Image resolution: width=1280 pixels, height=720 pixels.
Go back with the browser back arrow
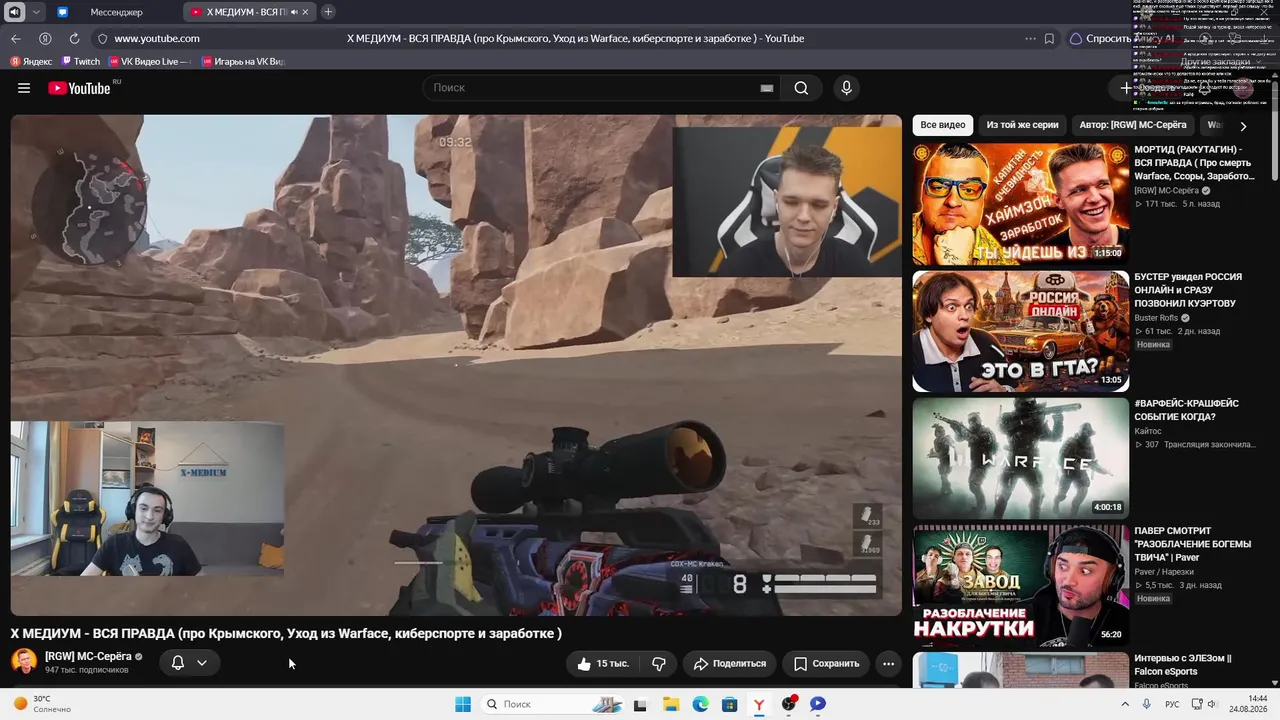click(16, 39)
